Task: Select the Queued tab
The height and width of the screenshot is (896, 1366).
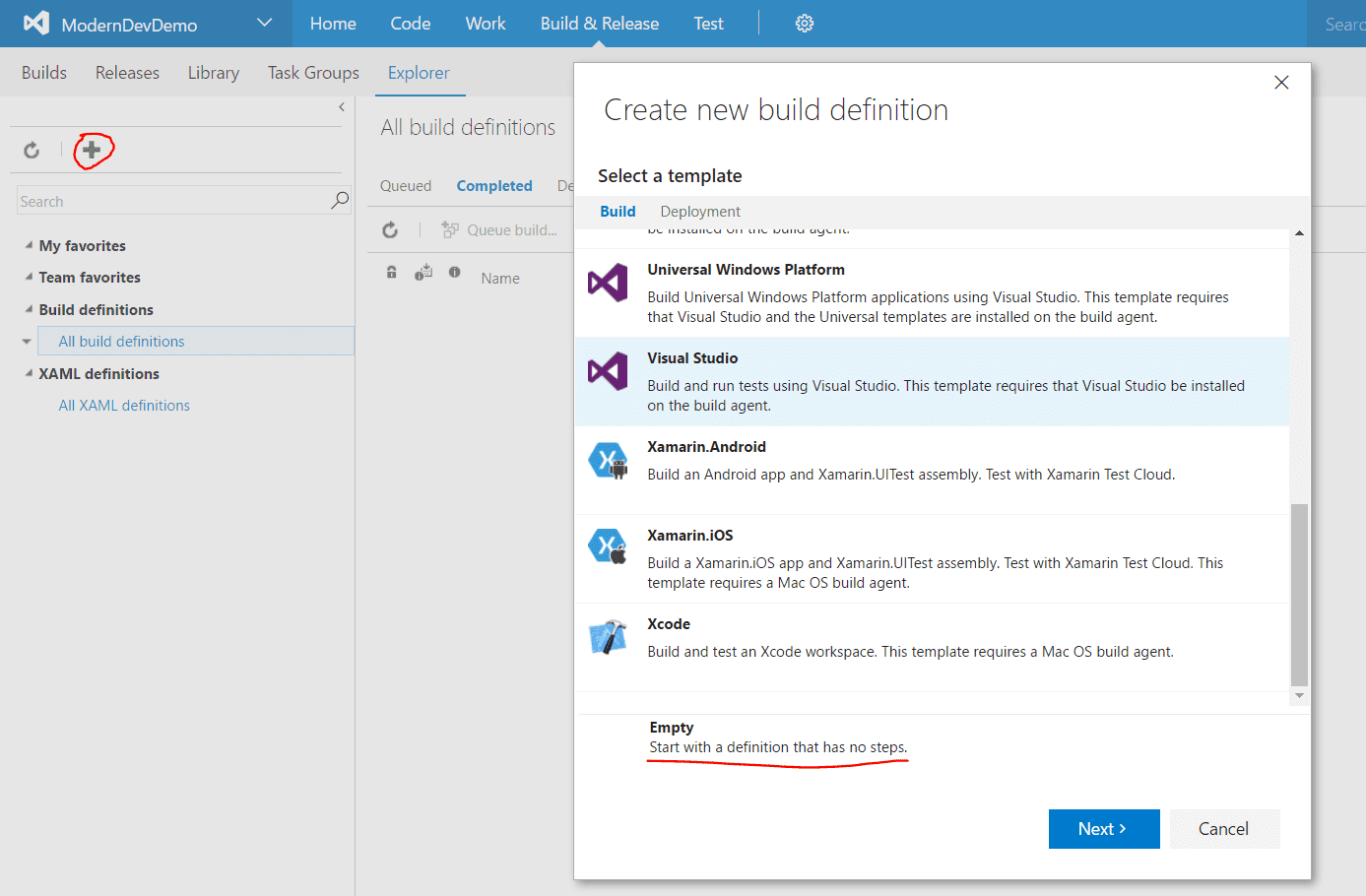Action: 406,186
